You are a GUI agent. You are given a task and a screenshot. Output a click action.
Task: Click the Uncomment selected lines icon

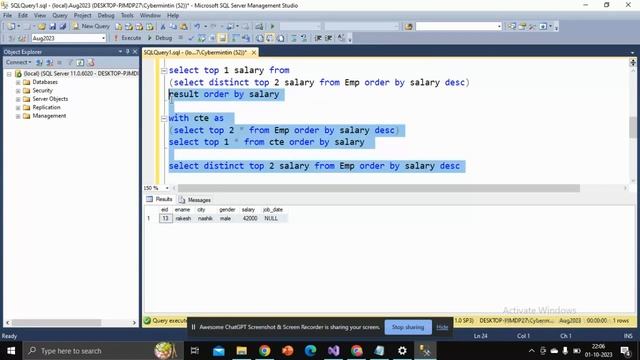tap(304, 38)
